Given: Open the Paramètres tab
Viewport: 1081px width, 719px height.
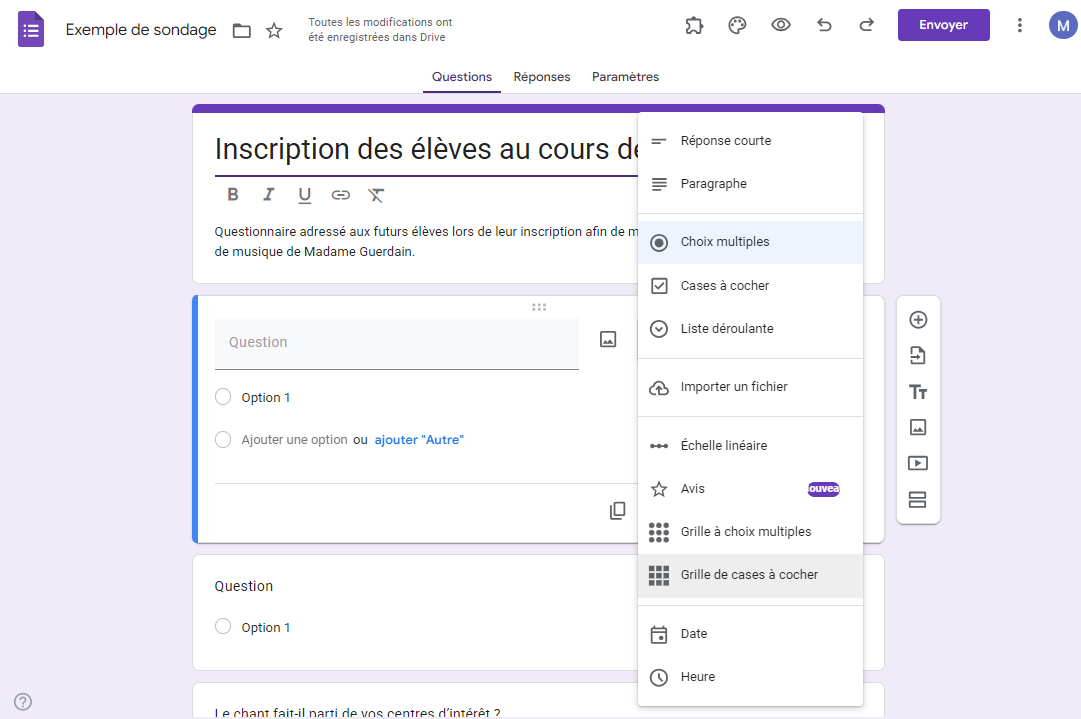Looking at the screenshot, I should coord(625,76).
